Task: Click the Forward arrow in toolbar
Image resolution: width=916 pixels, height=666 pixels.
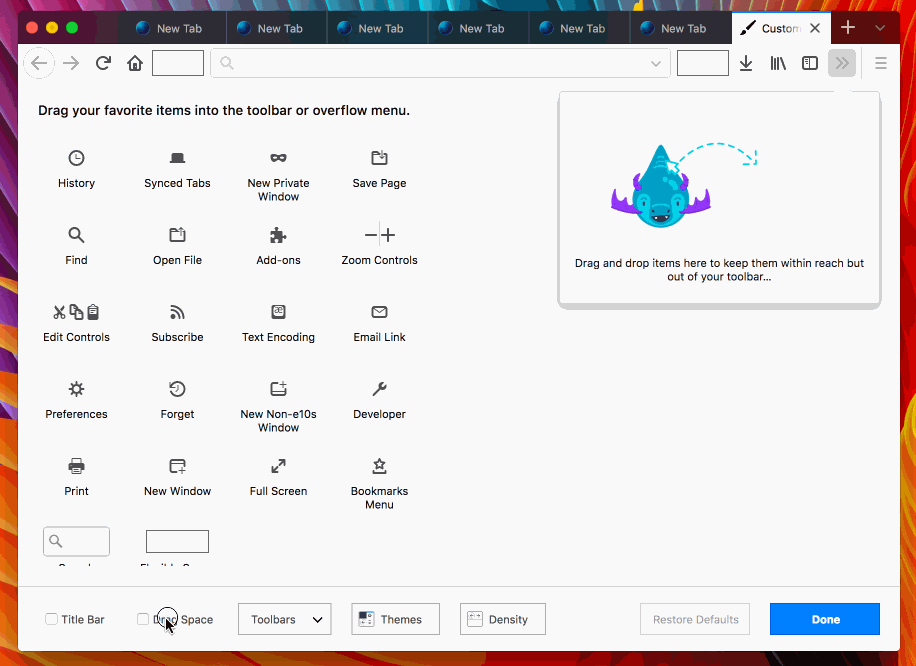Action: [71, 63]
